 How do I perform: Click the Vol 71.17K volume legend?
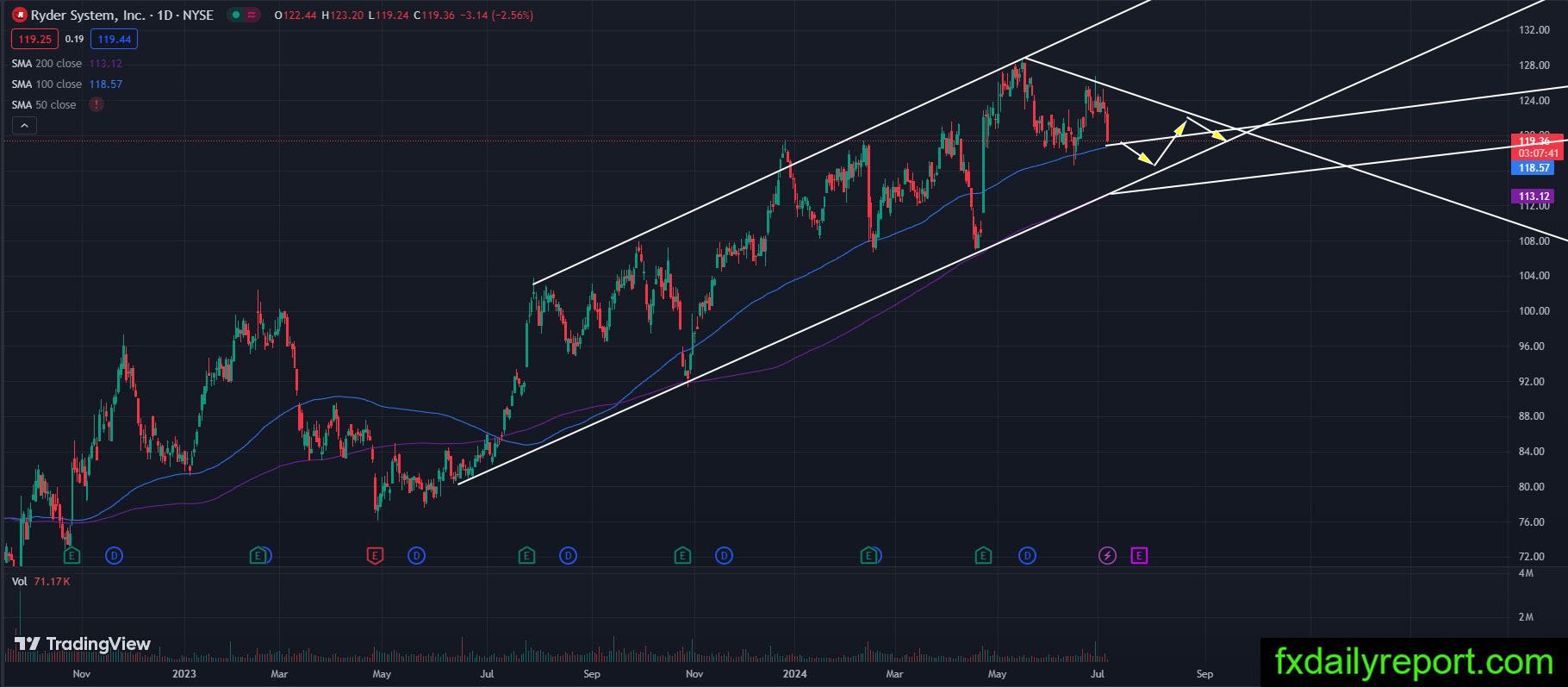point(41,582)
